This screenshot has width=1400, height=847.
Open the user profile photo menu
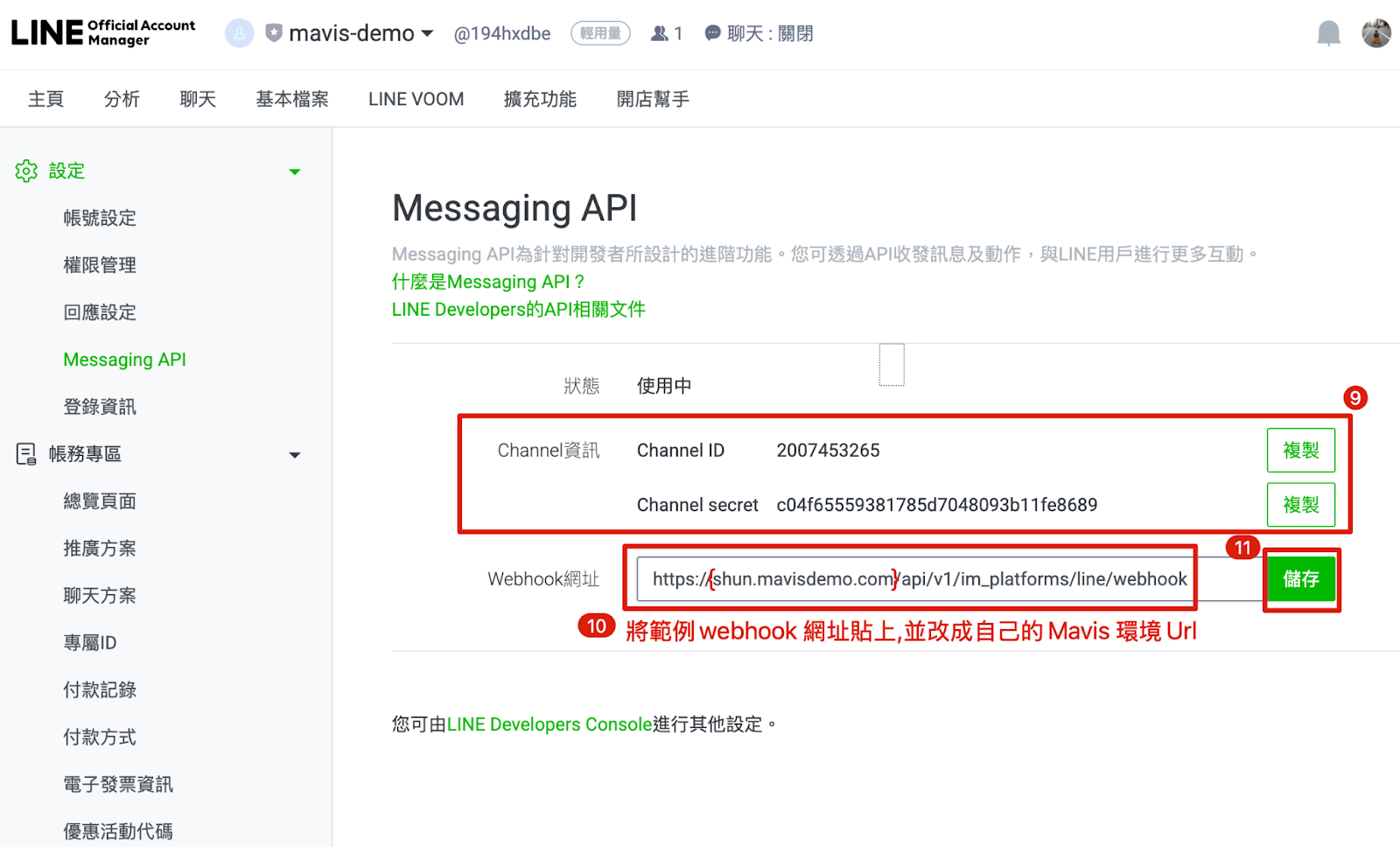click(1376, 33)
